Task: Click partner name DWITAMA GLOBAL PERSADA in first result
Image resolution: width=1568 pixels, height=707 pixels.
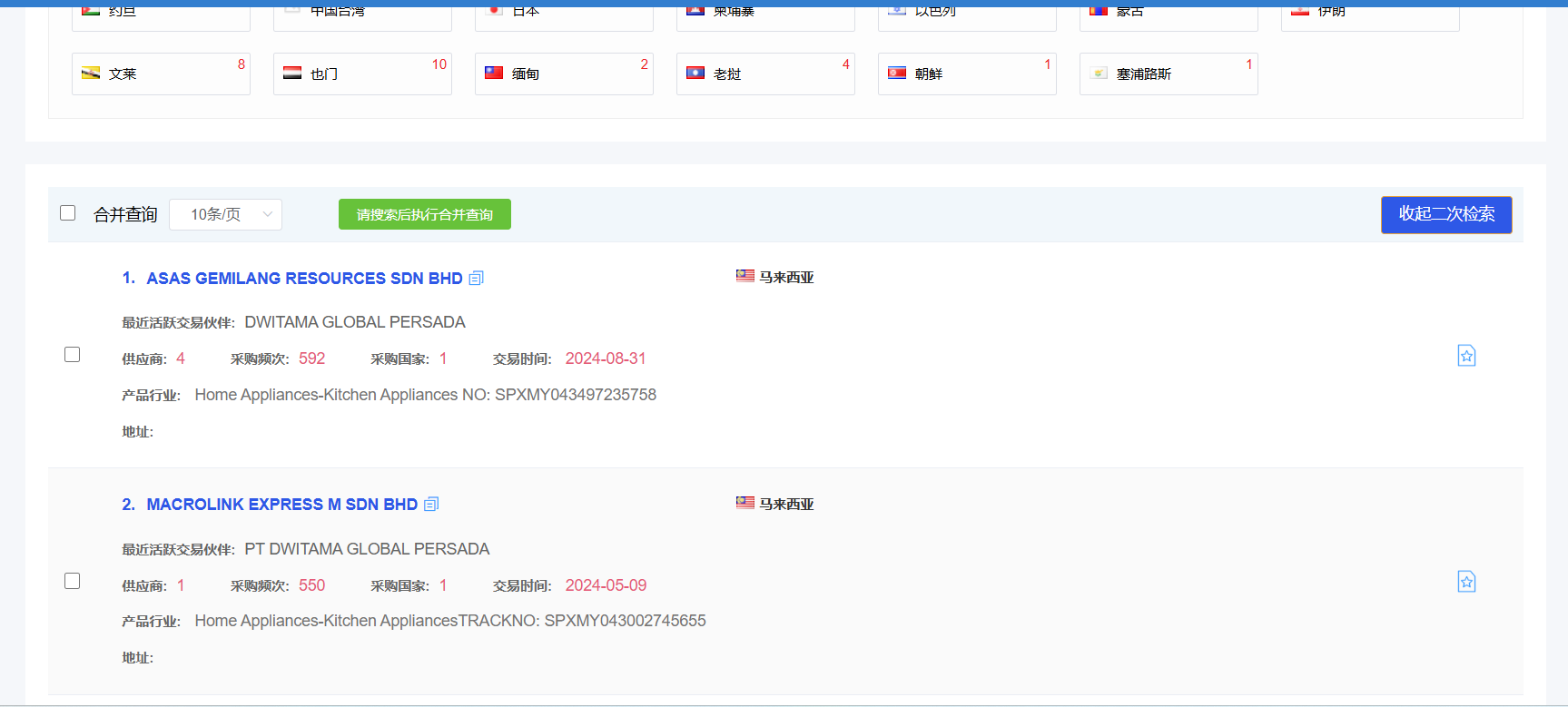Action: [355, 322]
